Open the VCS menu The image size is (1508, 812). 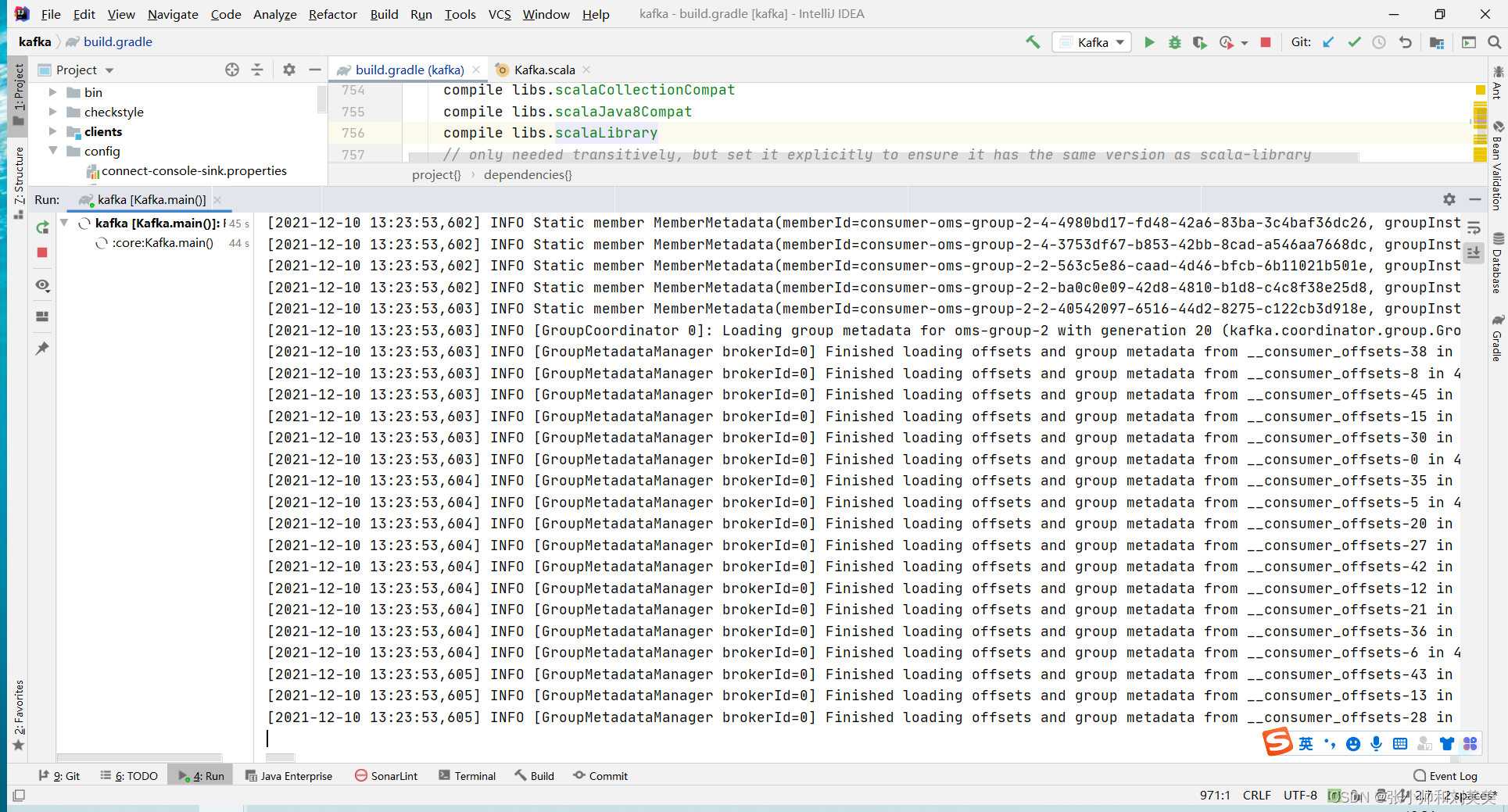[500, 14]
